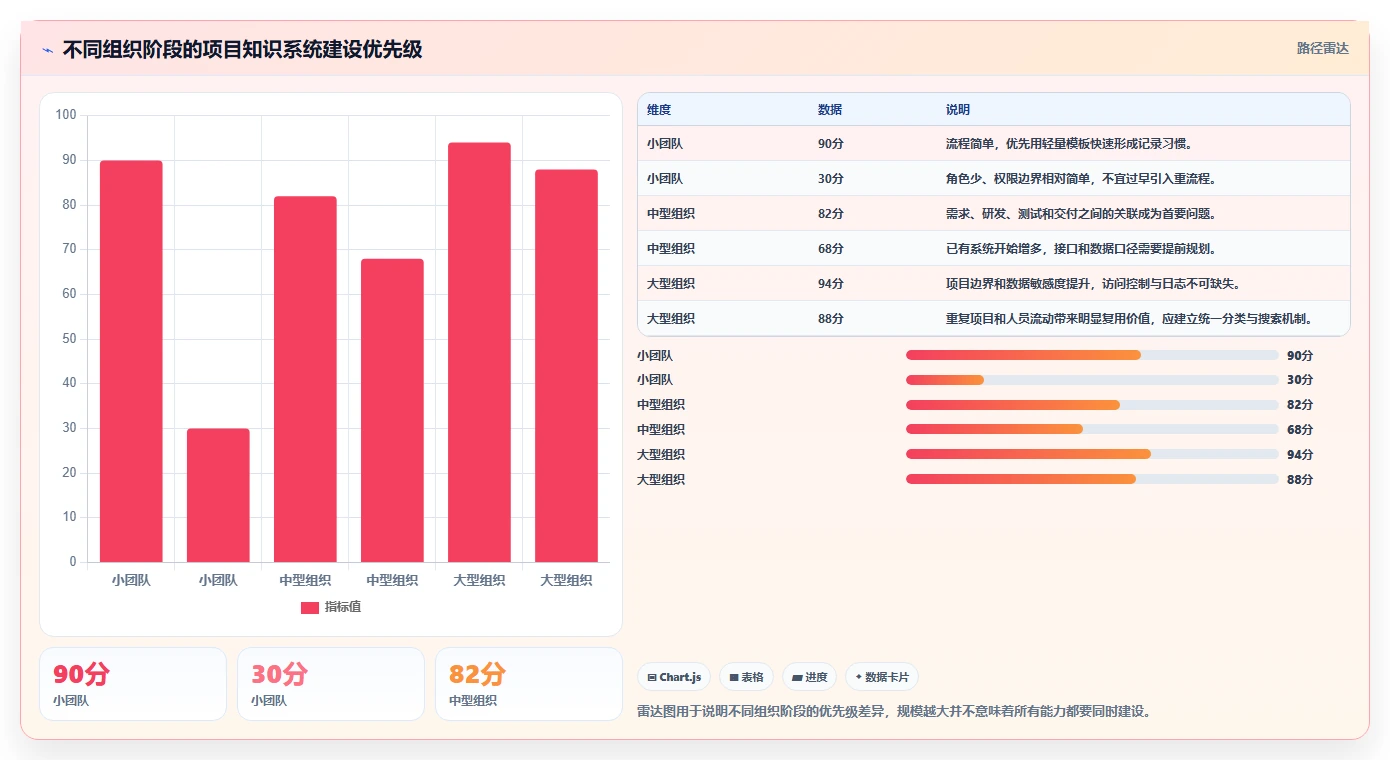
Task: Click the 88-value bar in the chart
Action: tap(566, 366)
